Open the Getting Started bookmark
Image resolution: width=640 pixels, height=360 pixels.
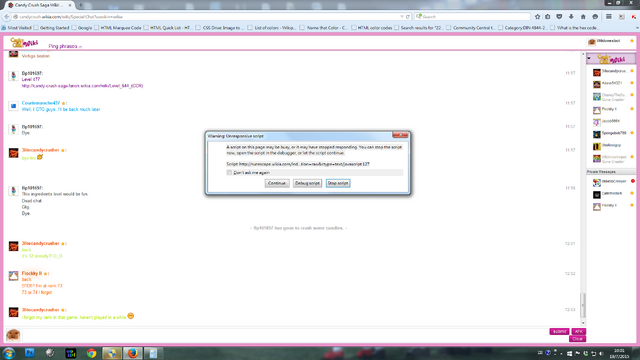51,28
